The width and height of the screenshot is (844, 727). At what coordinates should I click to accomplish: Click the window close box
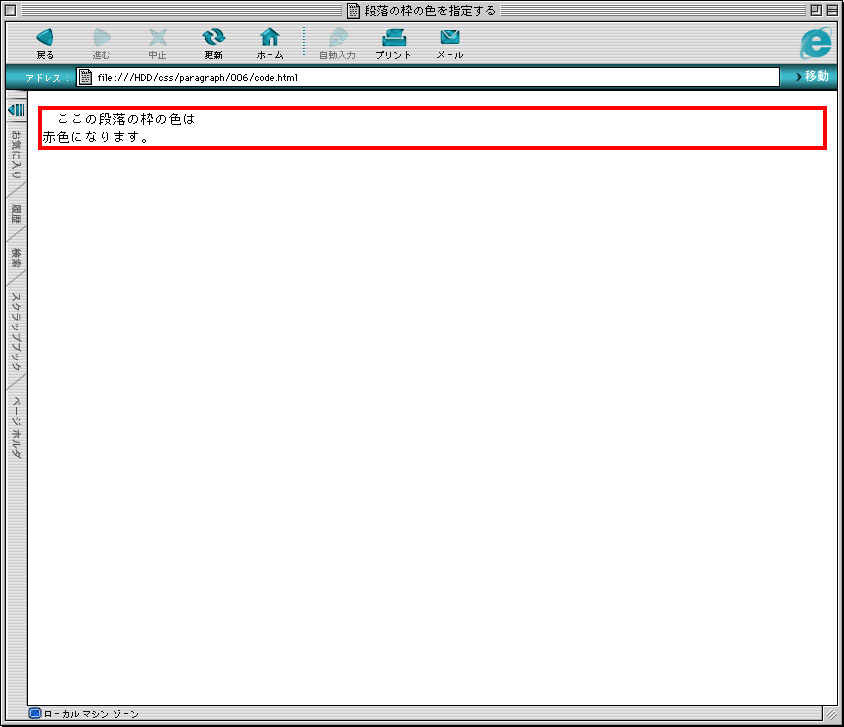pyautogui.click(x=10, y=10)
